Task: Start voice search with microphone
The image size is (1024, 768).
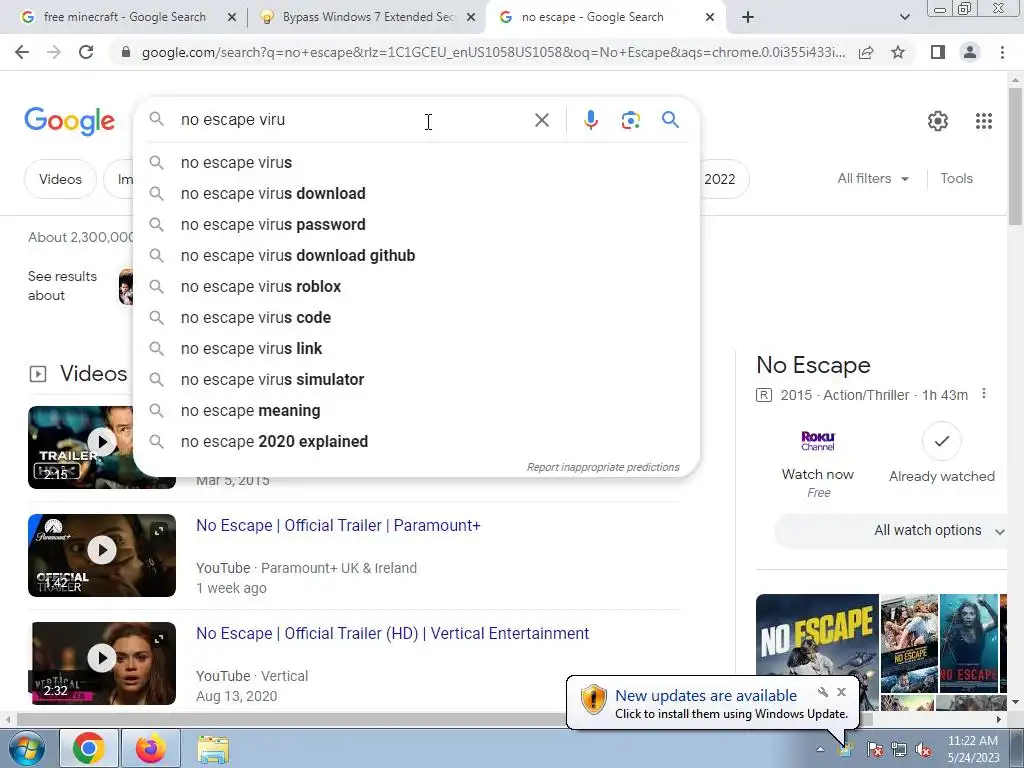Action: [x=590, y=120]
